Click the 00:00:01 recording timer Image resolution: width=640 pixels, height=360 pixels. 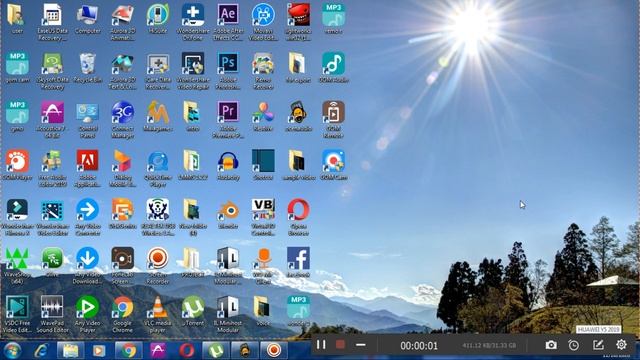[x=419, y=346]
